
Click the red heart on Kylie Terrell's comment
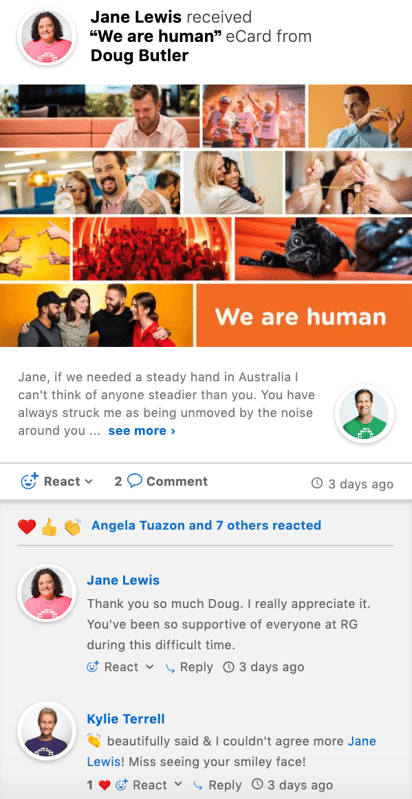click(x=104, y=785)
